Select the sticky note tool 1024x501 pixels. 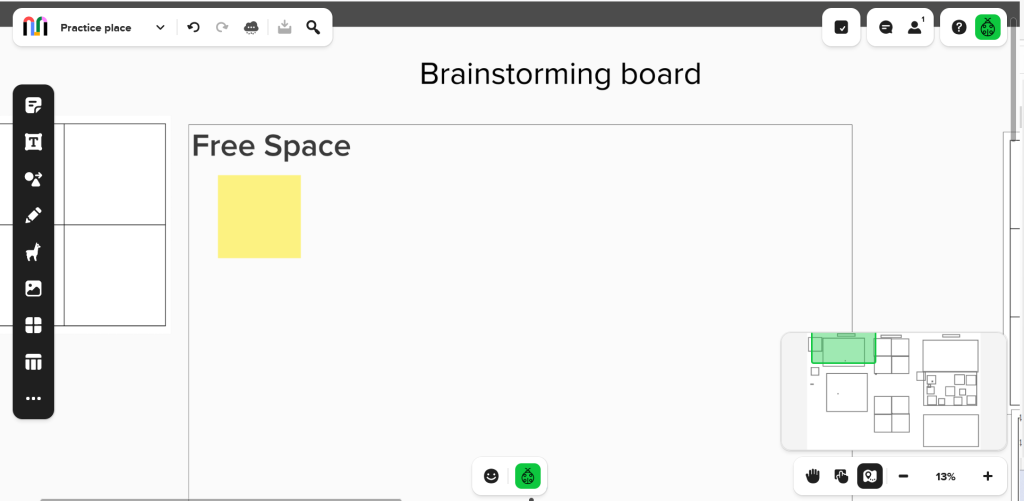[33, 105]
